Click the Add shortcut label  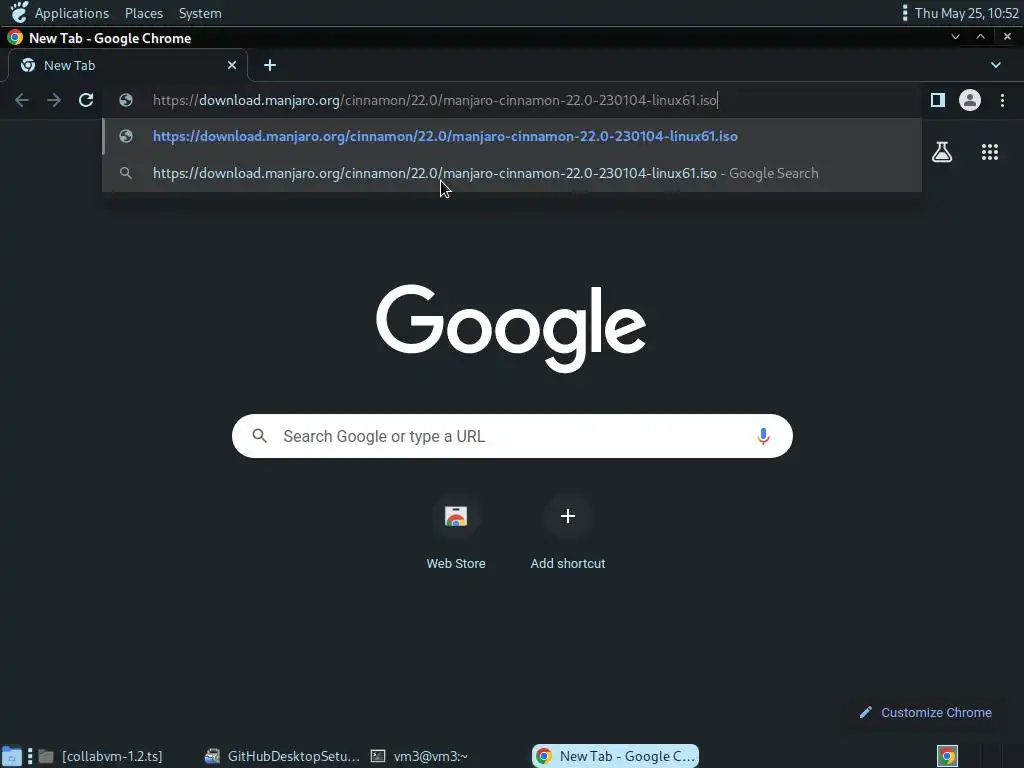[x=568, y=564]
